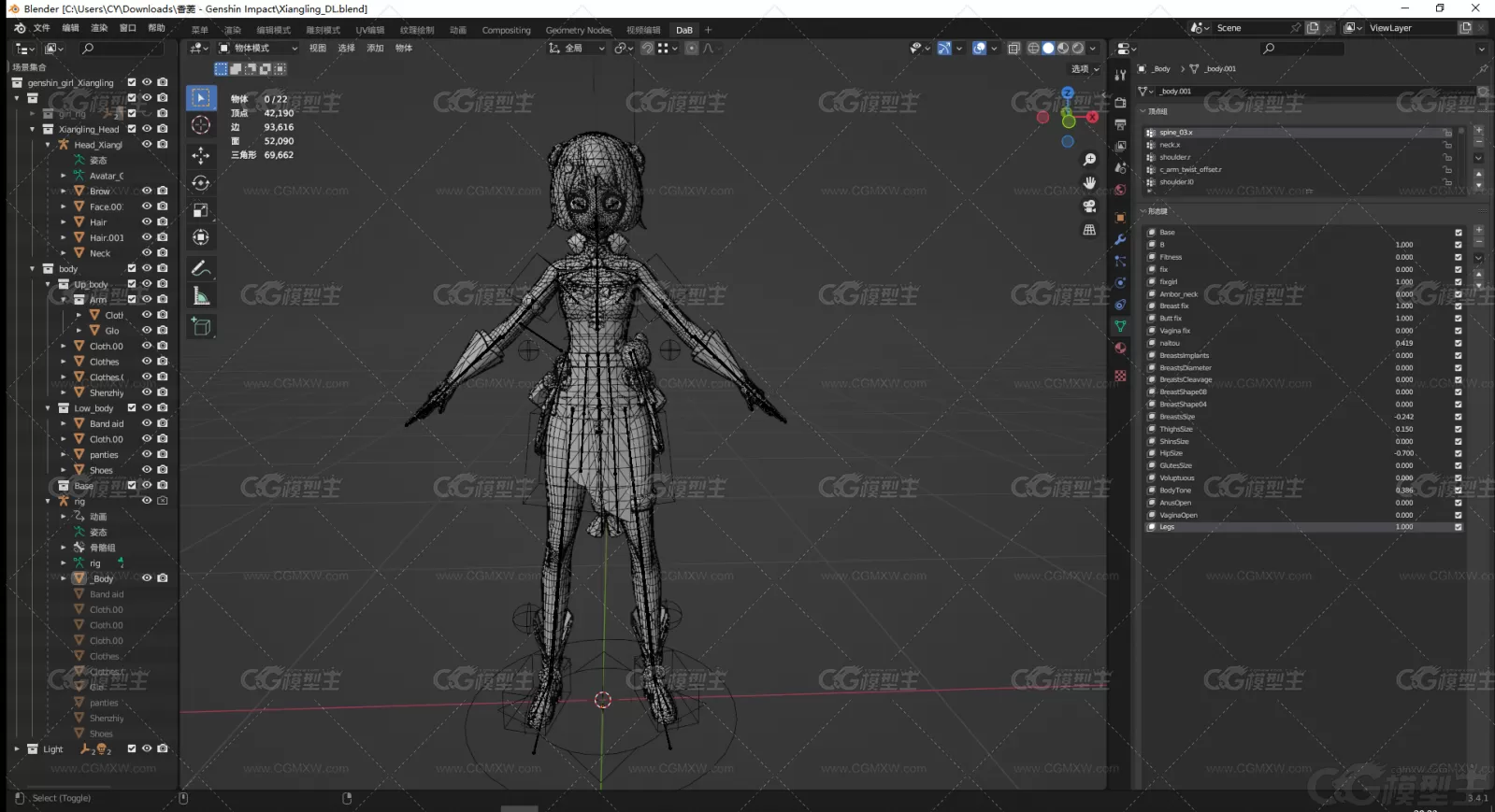
Task: Collapse the Xiangling_Head collection
Action: pyautogui.click(x=33, y=129)
